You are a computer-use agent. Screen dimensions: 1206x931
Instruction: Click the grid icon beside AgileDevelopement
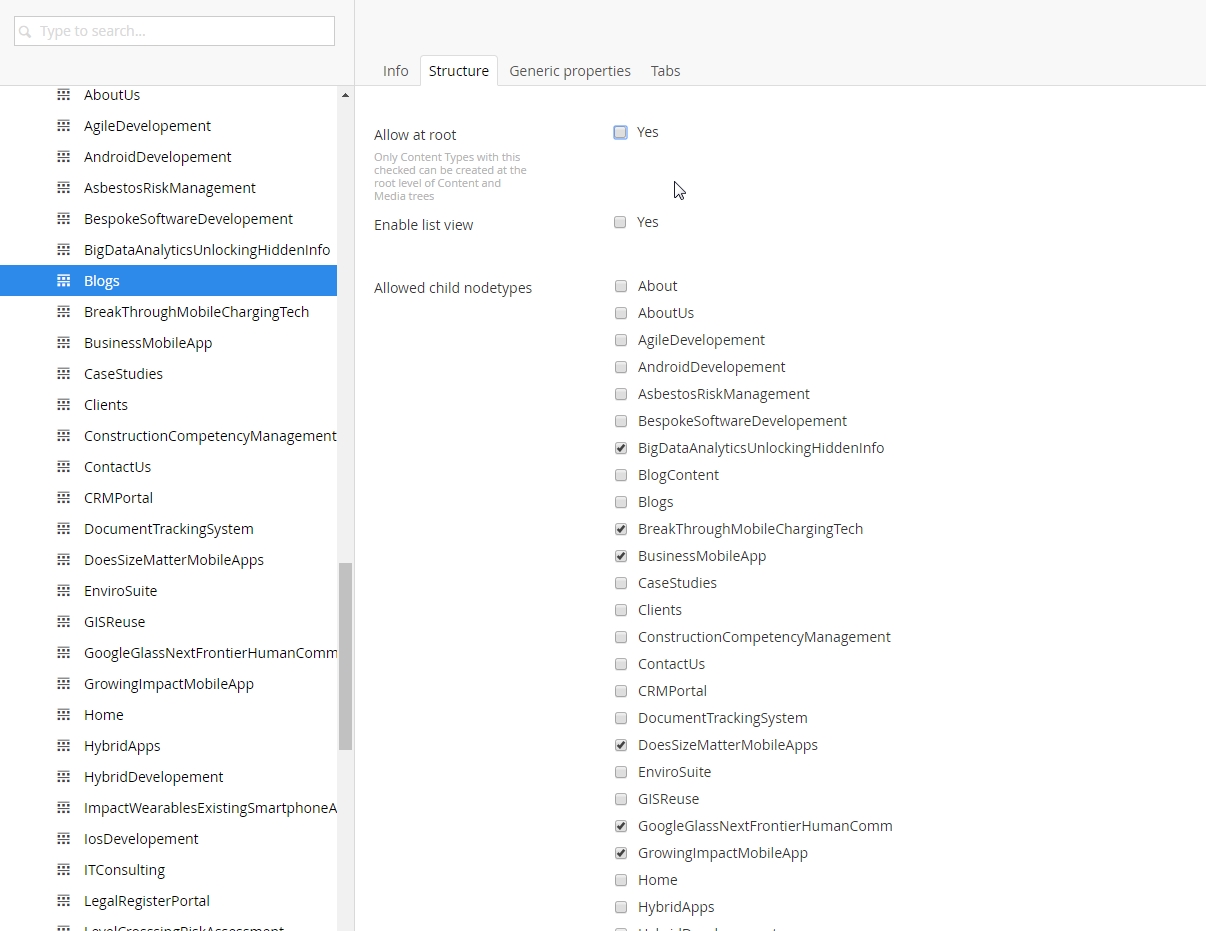tap(63, 126)
